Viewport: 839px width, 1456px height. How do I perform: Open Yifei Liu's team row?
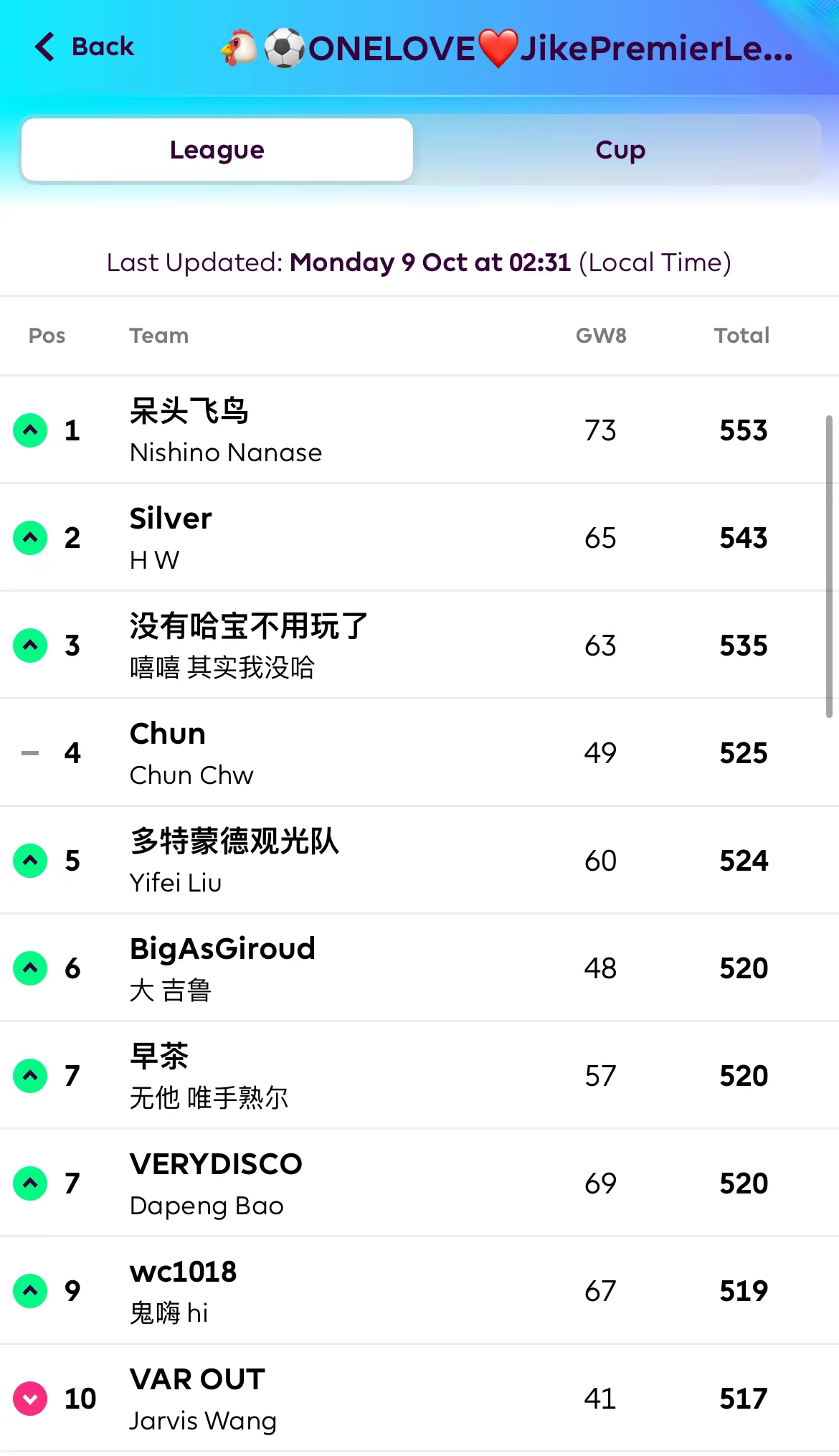coord(234,861)
